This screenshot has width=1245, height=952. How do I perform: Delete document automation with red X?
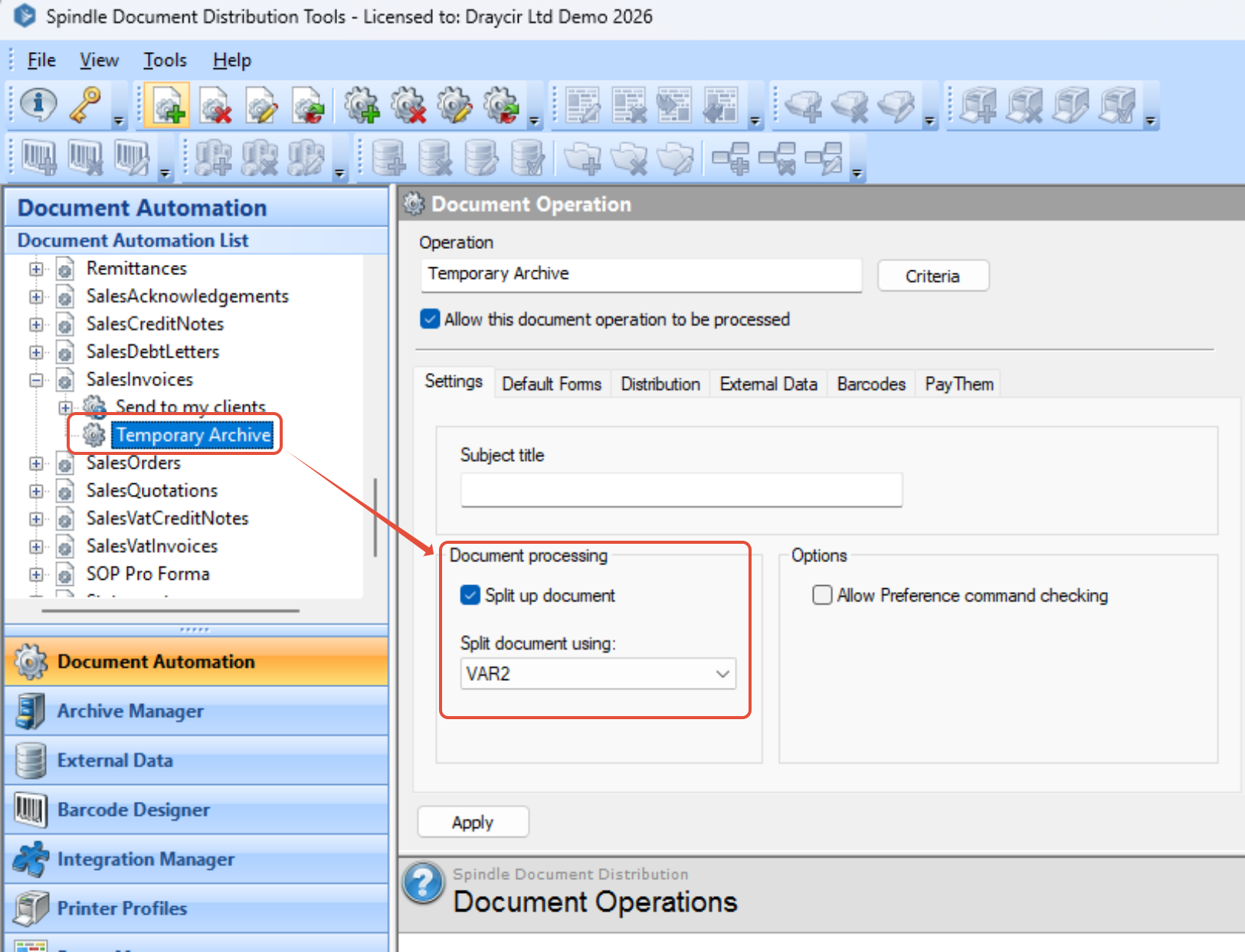tap(215, 105)
